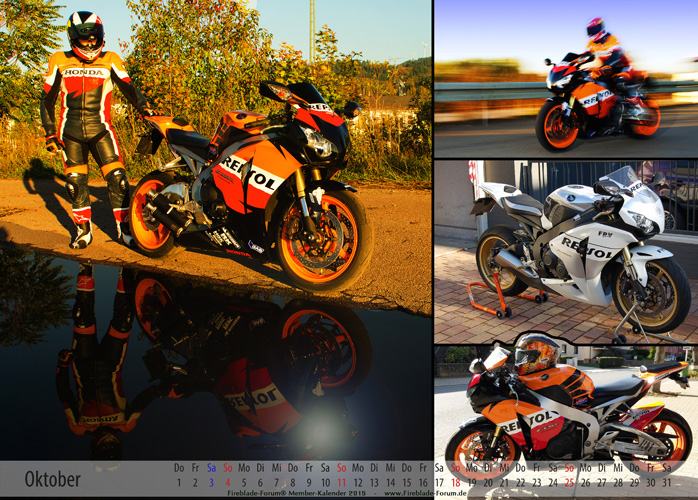The height and width of the screenshot is (500, 698).
Task: Open the motion-blurred riding photo
Action: coord(566,78)
